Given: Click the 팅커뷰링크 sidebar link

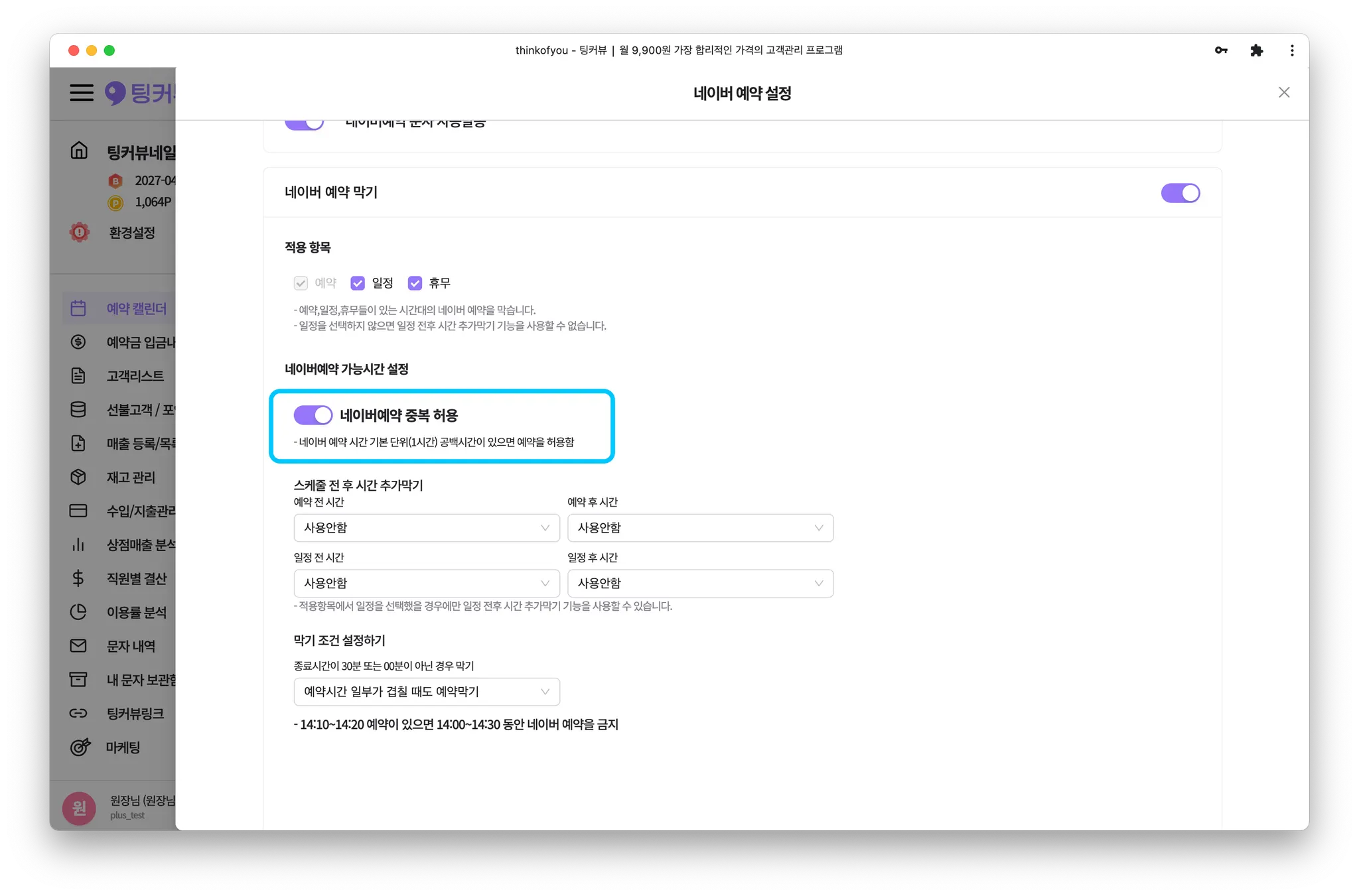Looking at the screenshot, I should [x=135, y=714].
